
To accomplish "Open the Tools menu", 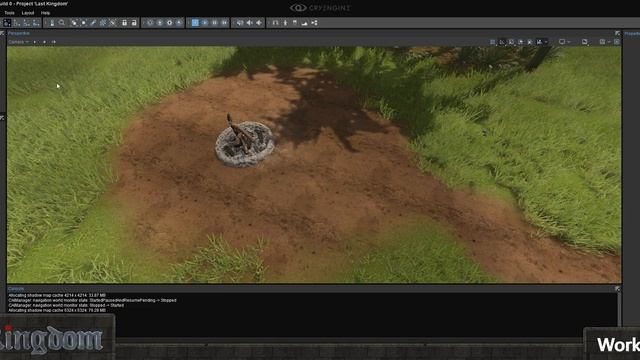I will click(9, 13).
